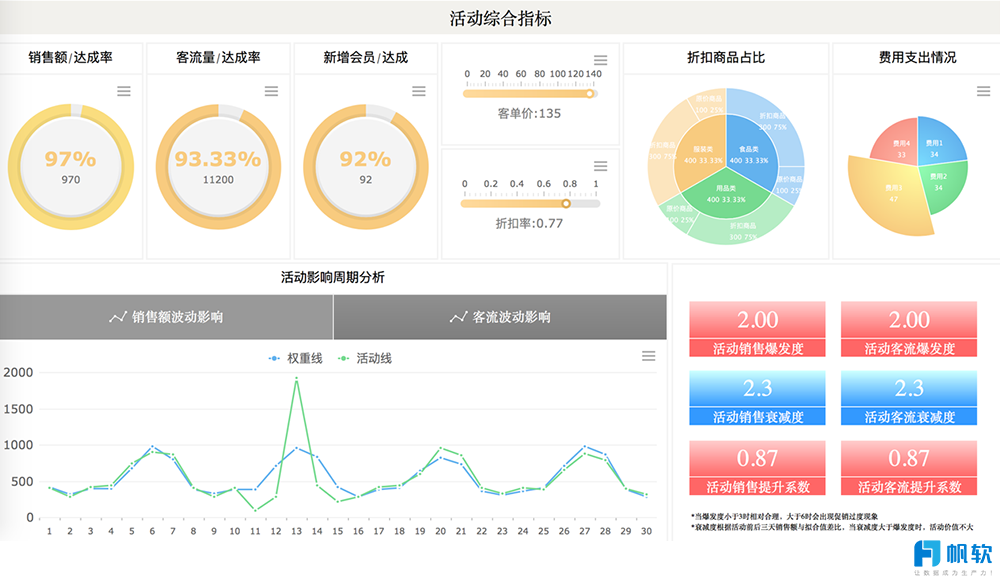Click the 活动客流爆发度 2.00 card
Viewport: 1000px width, 579px height.
pos(909,329)
